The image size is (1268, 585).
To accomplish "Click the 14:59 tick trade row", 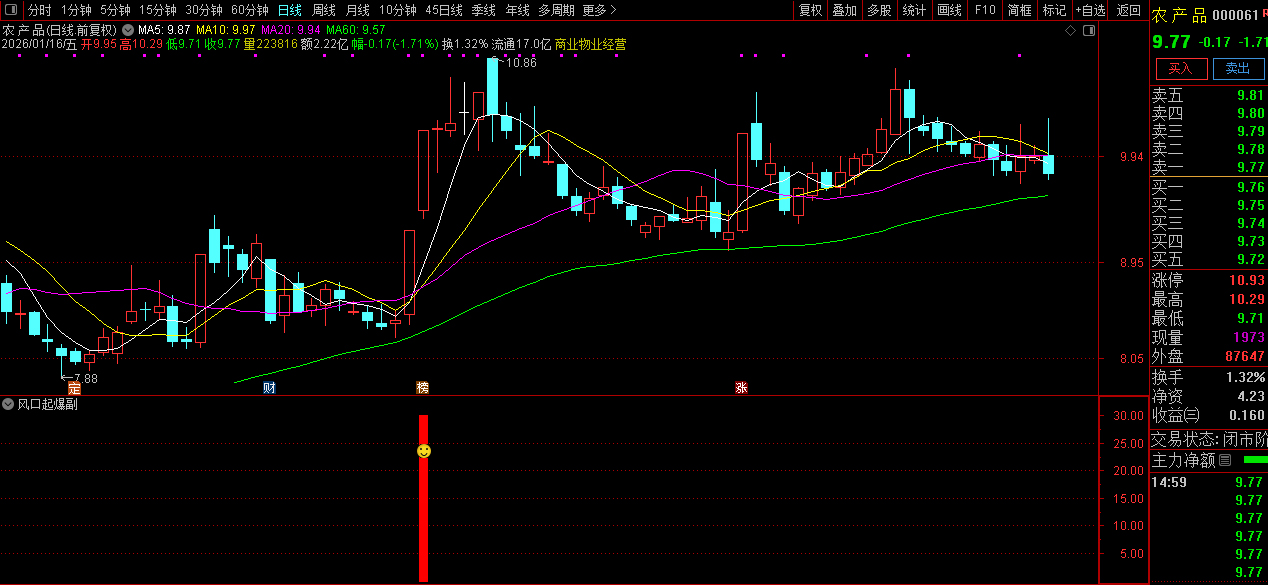I will (x=1209, y=482).
